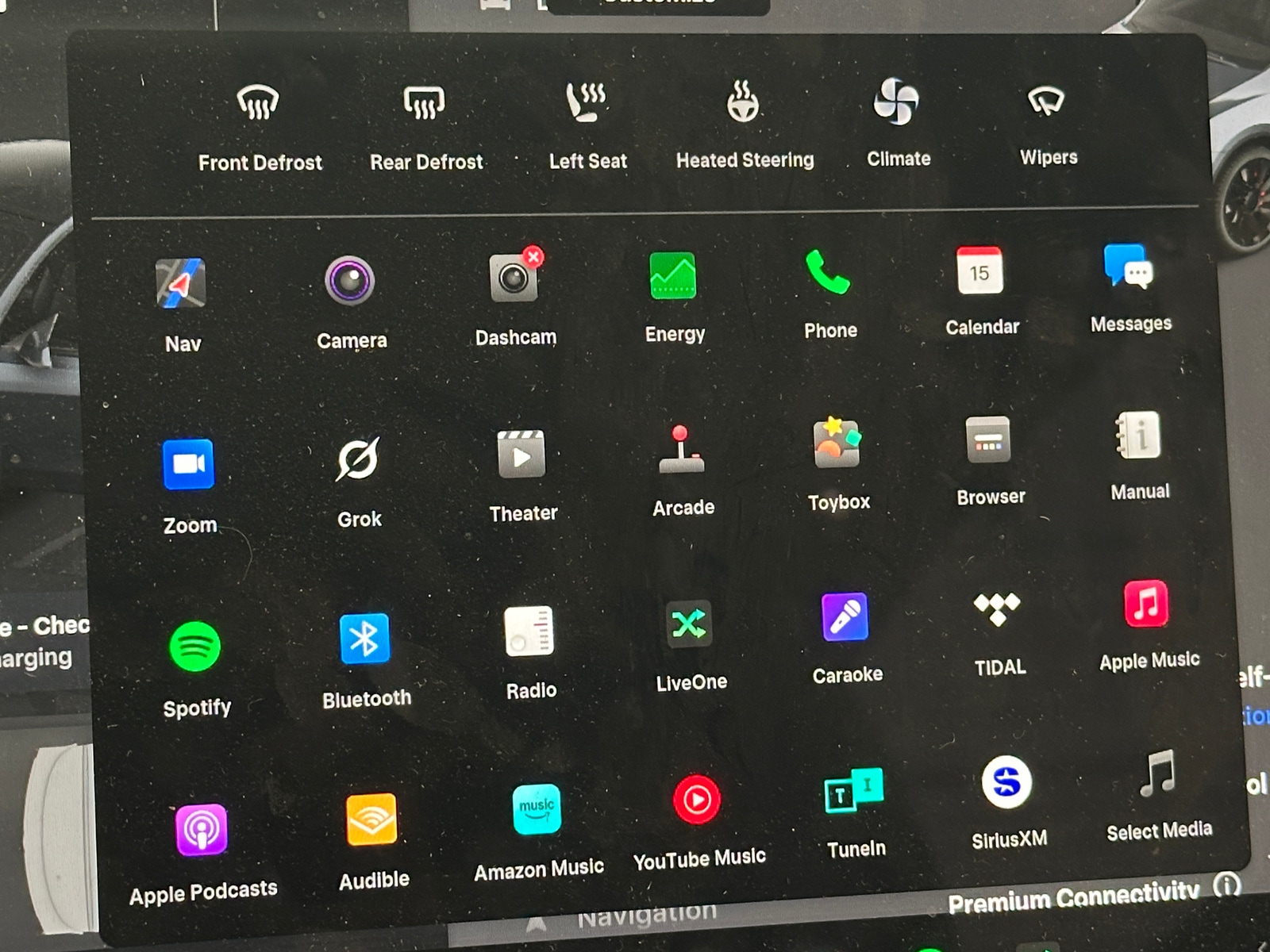The image size is (1270, 952).
Task: Click the Premium Connectivity label
Action: tap(1073, 896)
